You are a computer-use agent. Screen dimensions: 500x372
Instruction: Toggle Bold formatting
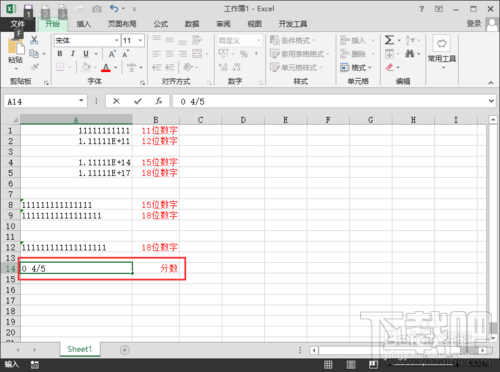tap(60, 54)
